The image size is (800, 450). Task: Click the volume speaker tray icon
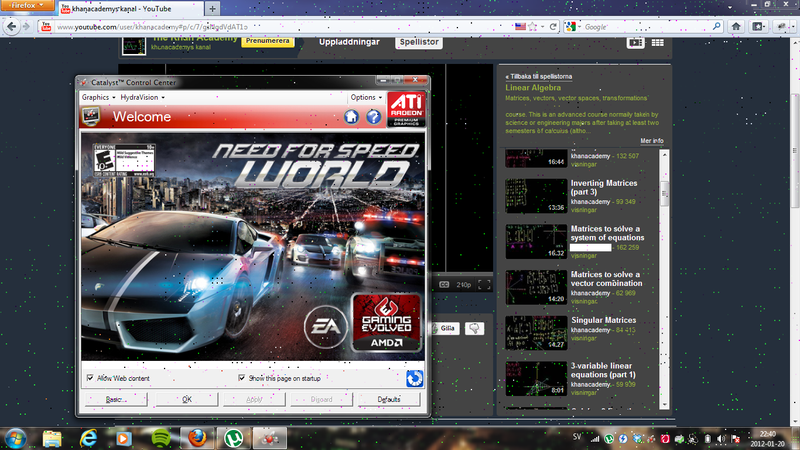[x=721, y=439]
